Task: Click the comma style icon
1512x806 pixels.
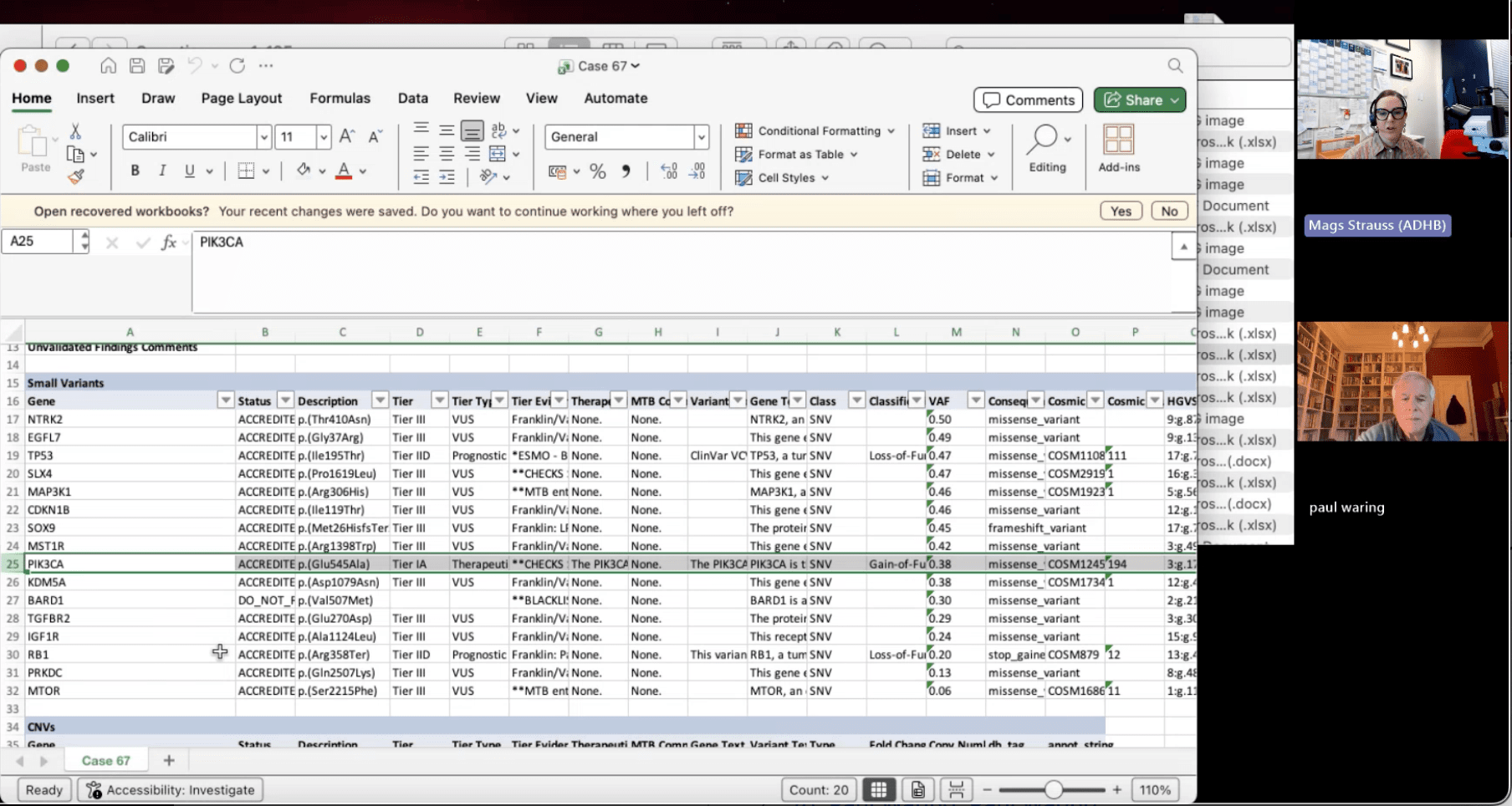Action: pyautogui.click(x=626, y=171)
